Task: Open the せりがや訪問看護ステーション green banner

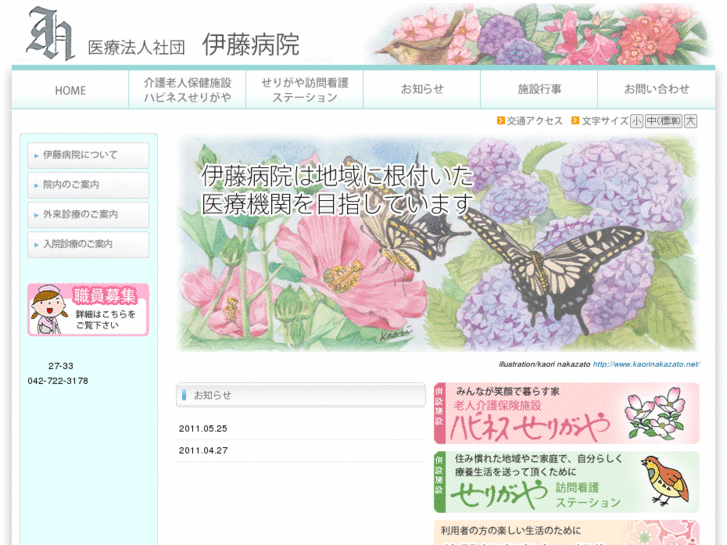Action: coord(567,482)
